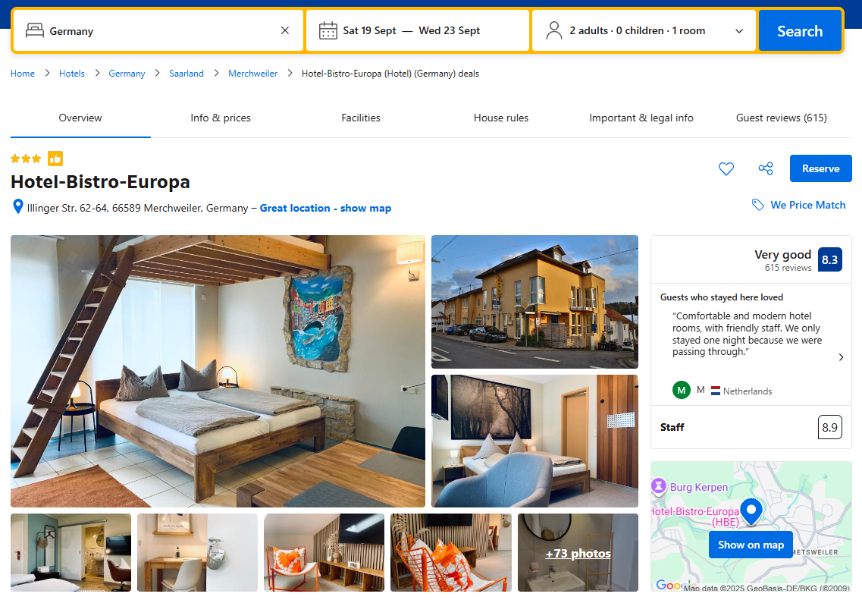Open Great location - show map link

coord(325,208)
